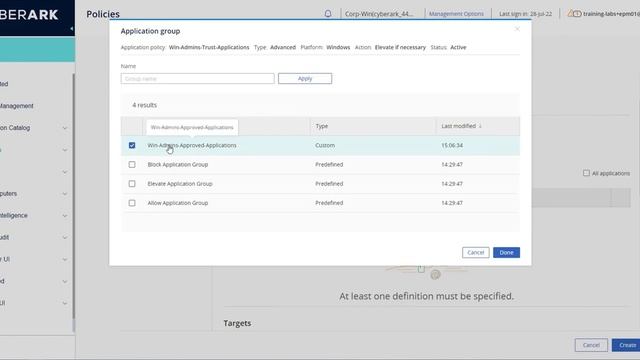Click the page Cancel button beside Create
640x360 pixels.
click(591, 345)
